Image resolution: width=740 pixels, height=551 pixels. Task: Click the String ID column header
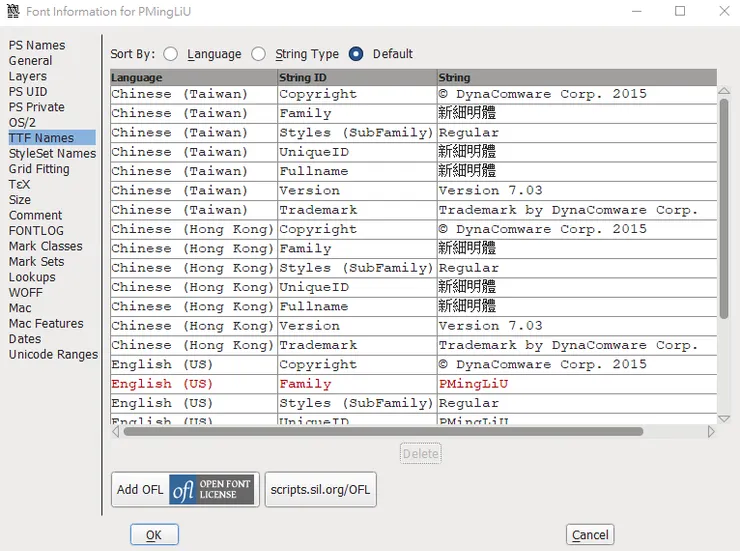357,77
